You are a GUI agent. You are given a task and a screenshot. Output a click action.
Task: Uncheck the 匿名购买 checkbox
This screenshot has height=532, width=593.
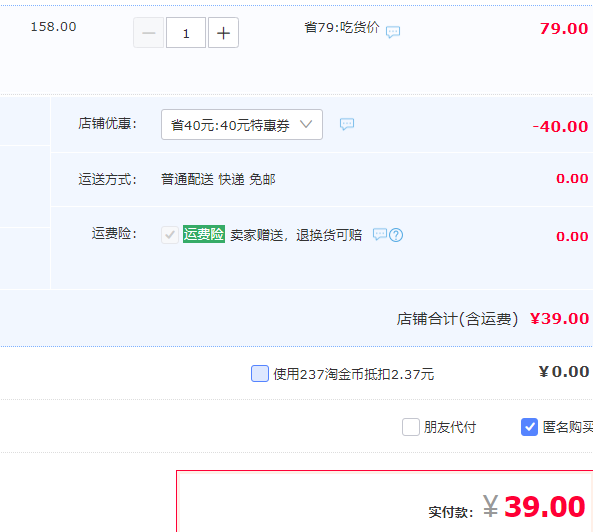(x=529, y=427)
